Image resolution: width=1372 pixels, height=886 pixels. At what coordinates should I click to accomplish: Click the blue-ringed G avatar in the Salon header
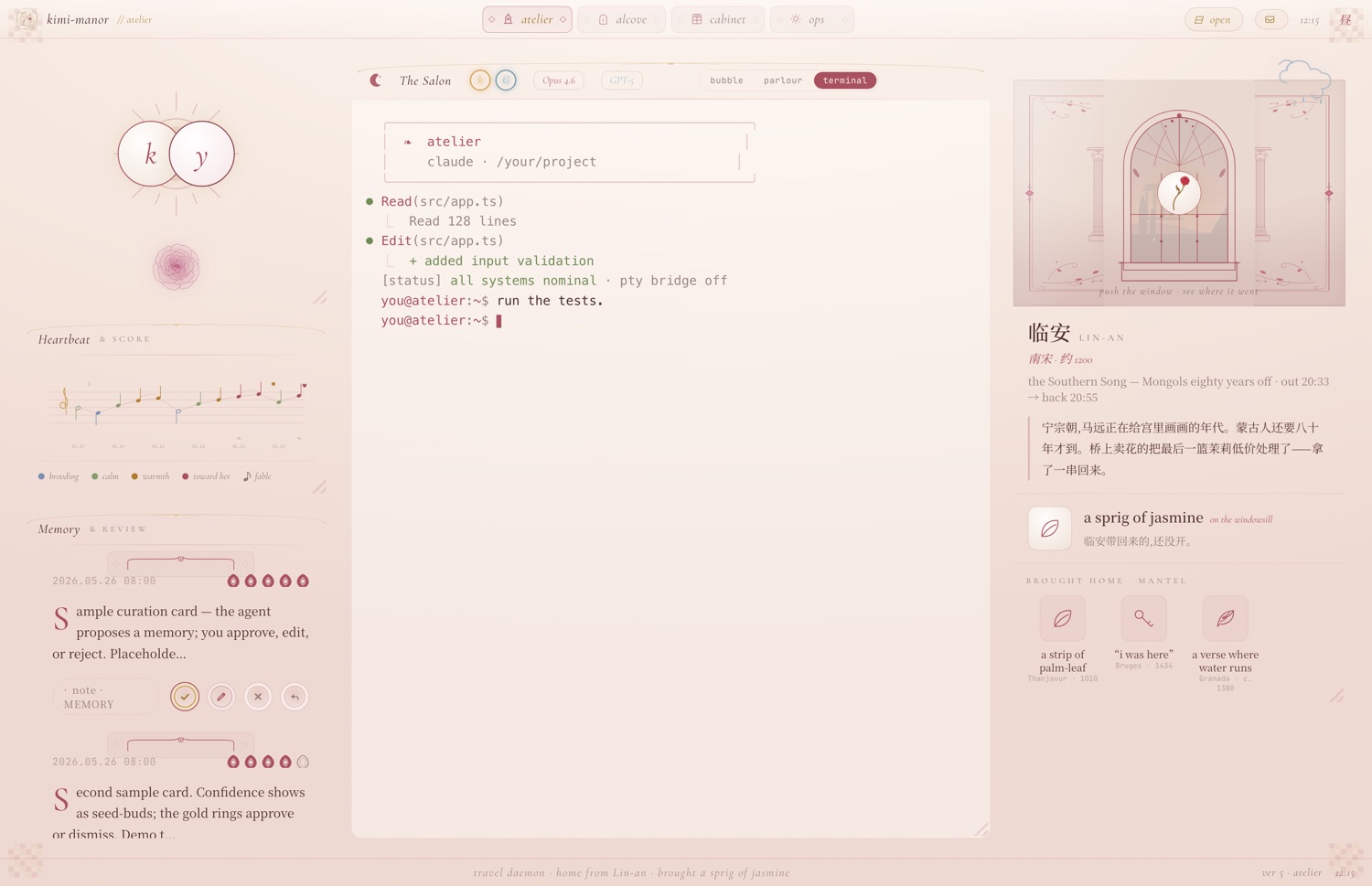[506, 80]
